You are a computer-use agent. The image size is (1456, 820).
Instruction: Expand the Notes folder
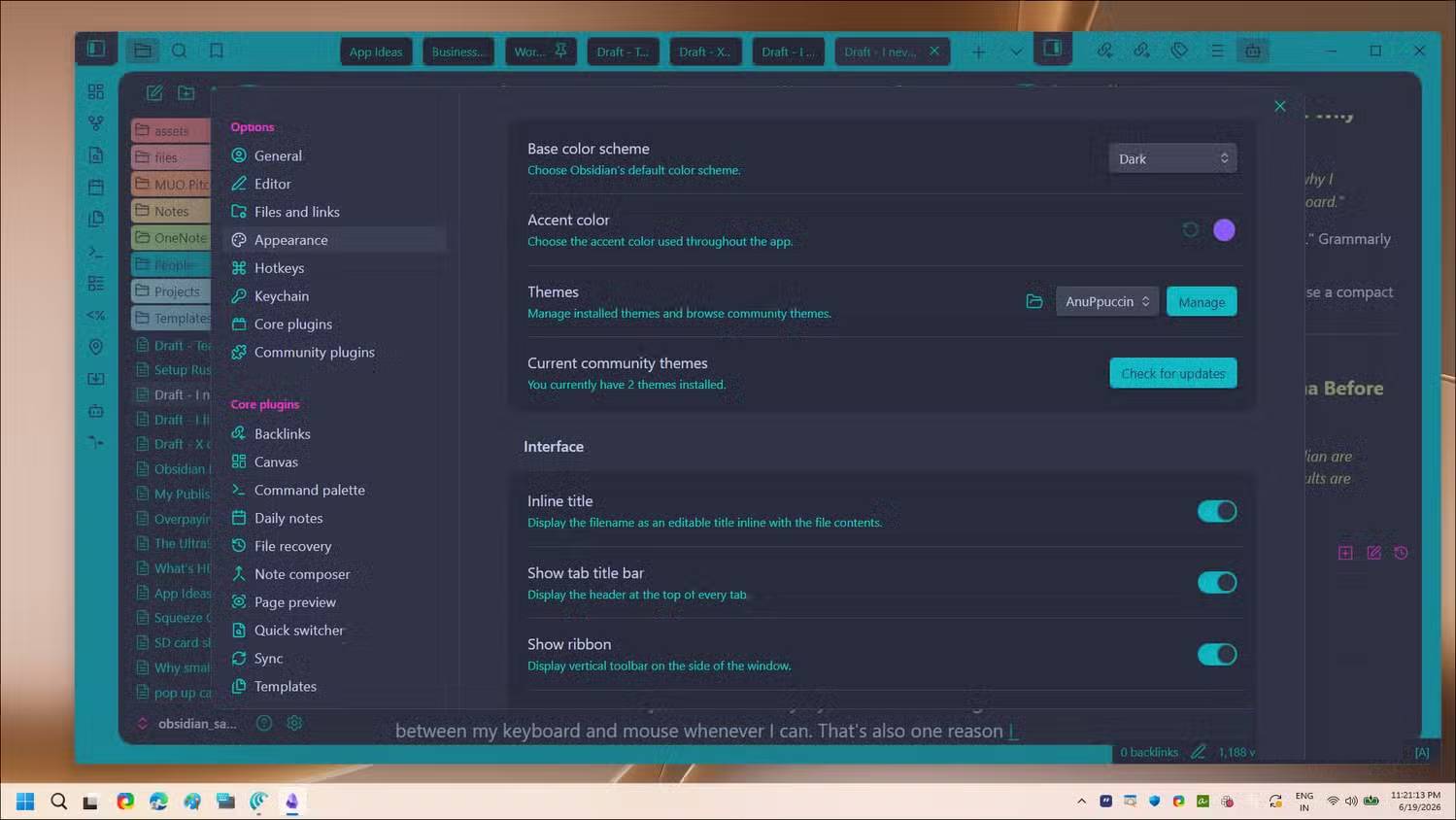coord(171,211)
